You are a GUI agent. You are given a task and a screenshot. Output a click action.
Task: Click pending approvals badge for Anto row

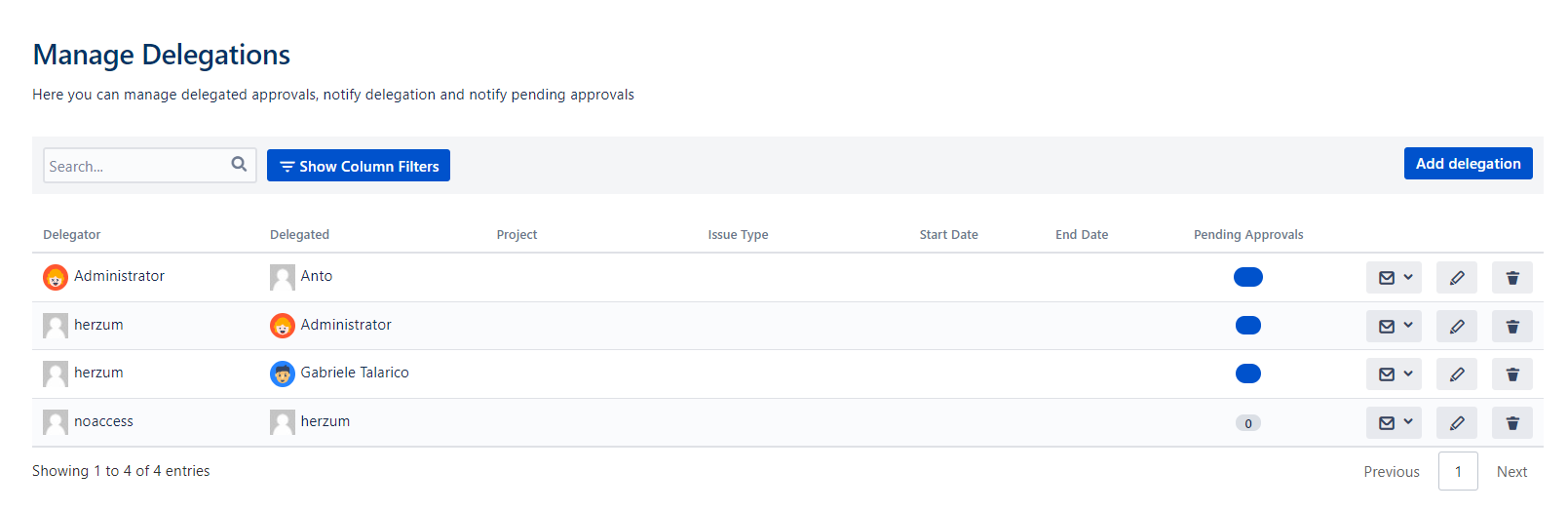tap(1247, 277)
